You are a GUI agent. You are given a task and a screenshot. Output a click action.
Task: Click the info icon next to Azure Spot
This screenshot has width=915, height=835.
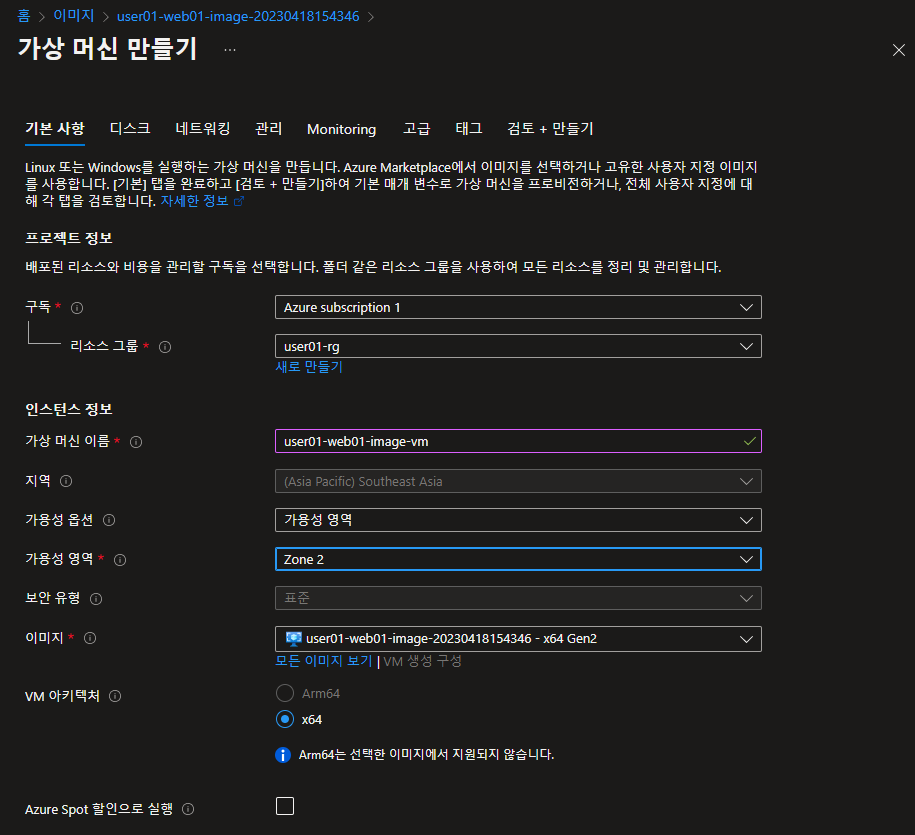(188, 809)
